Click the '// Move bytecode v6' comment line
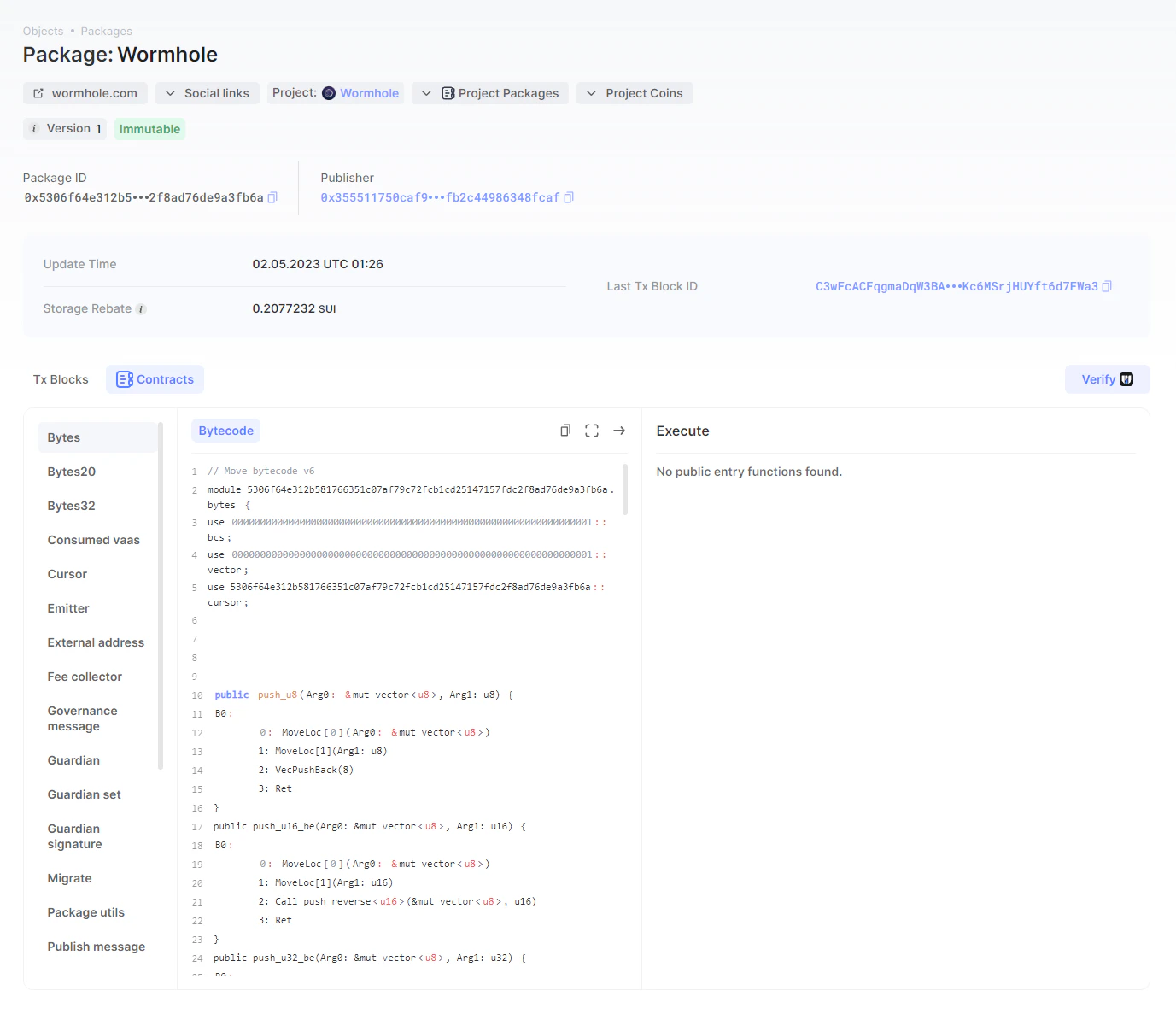The image size is (1176, 1014). 261,471
